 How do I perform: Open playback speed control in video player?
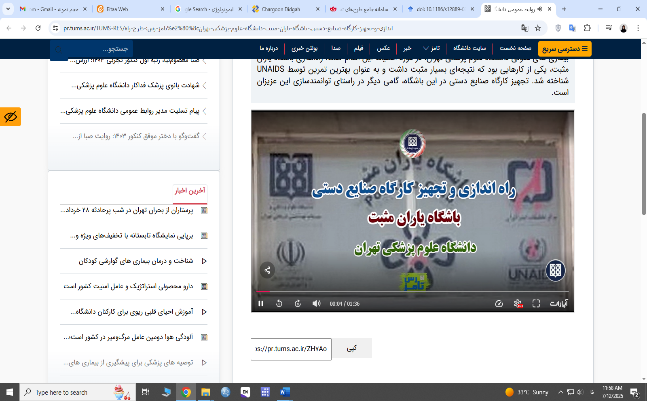pyautogui.click(x=498, y=304)
